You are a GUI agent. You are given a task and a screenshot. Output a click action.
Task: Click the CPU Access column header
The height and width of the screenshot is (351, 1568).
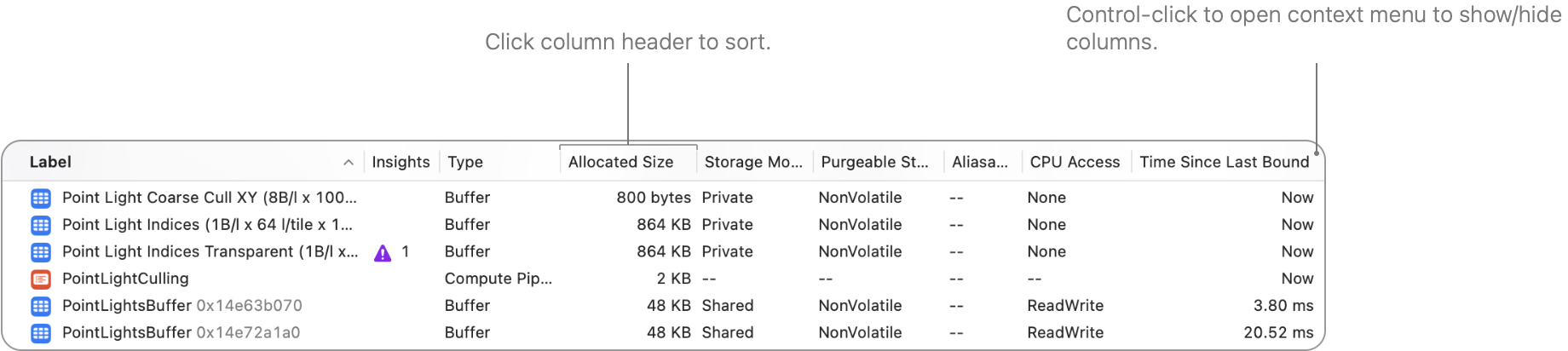point(1075,162)
